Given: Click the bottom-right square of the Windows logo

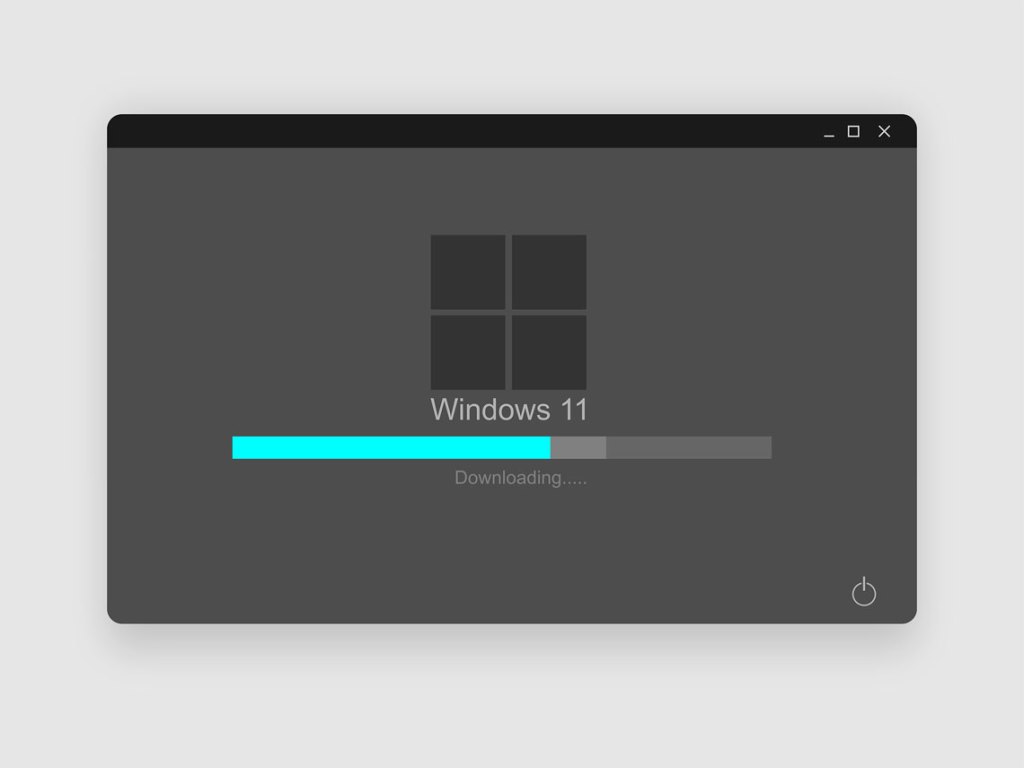Looking at the screenshot, I should coord(549,352).
